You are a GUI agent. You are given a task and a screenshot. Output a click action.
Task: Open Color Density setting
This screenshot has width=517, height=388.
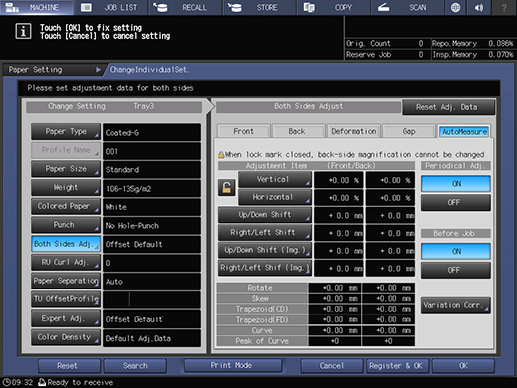[x=66, y=337]
